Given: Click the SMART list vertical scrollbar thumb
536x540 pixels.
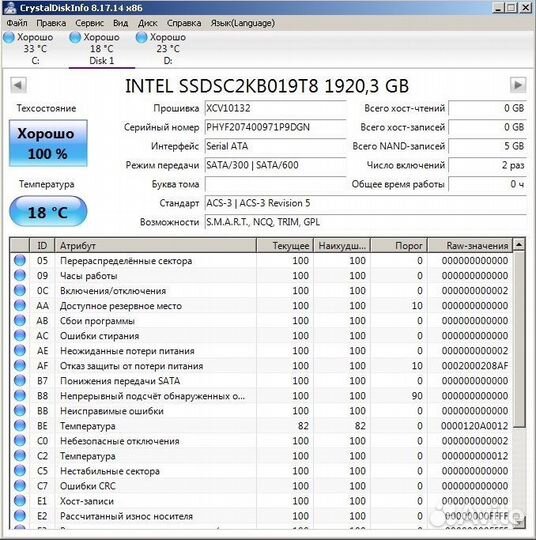Looking at the screenshot, I should tap(519, 339).
